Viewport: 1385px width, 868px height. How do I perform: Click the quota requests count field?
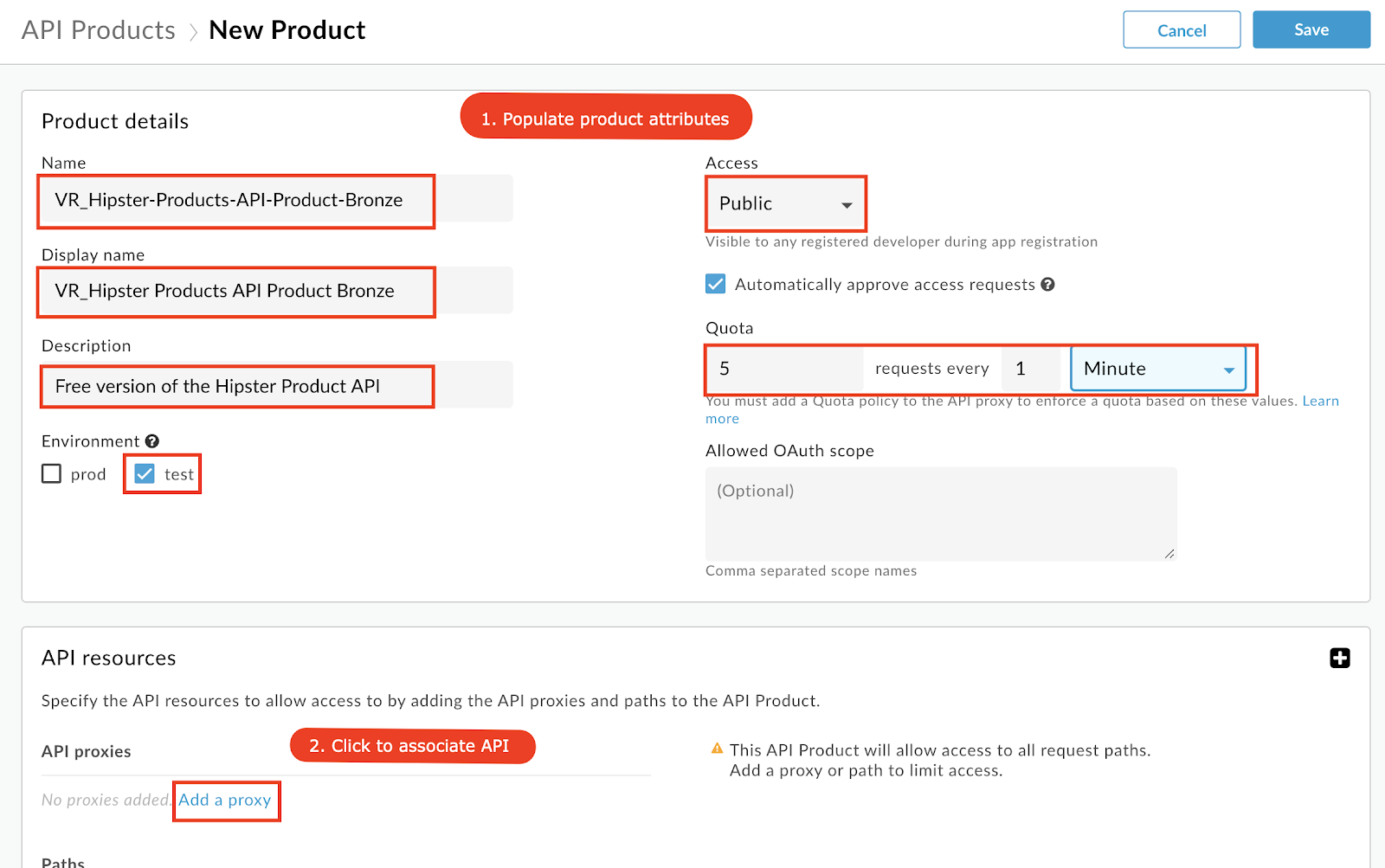(x=784, y=369)
